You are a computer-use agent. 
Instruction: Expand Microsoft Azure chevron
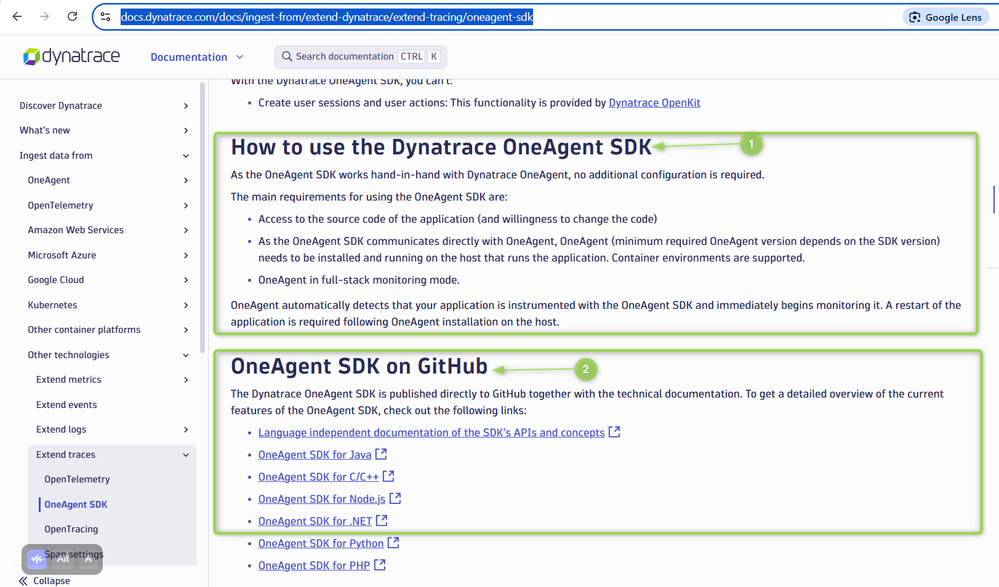tap(186, 256)
